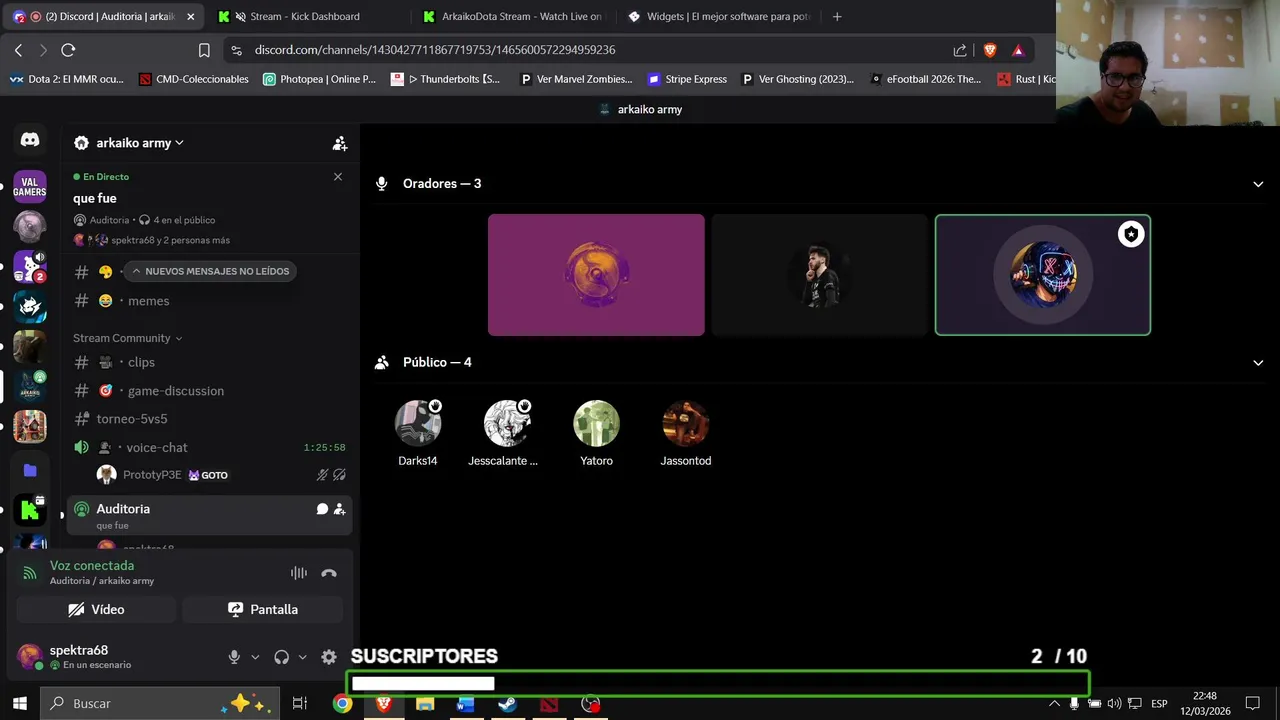Collapse the Stream Community category
Image resolution: width=1280 pixels, height=720 pixels.
(x=127, y=338)
